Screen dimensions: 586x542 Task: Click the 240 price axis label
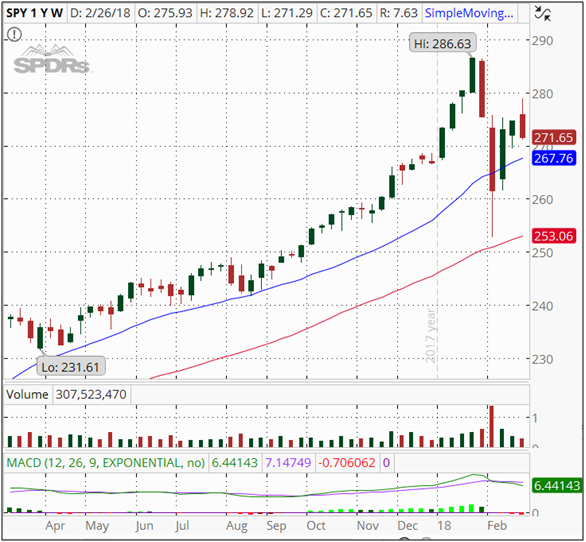543,306
